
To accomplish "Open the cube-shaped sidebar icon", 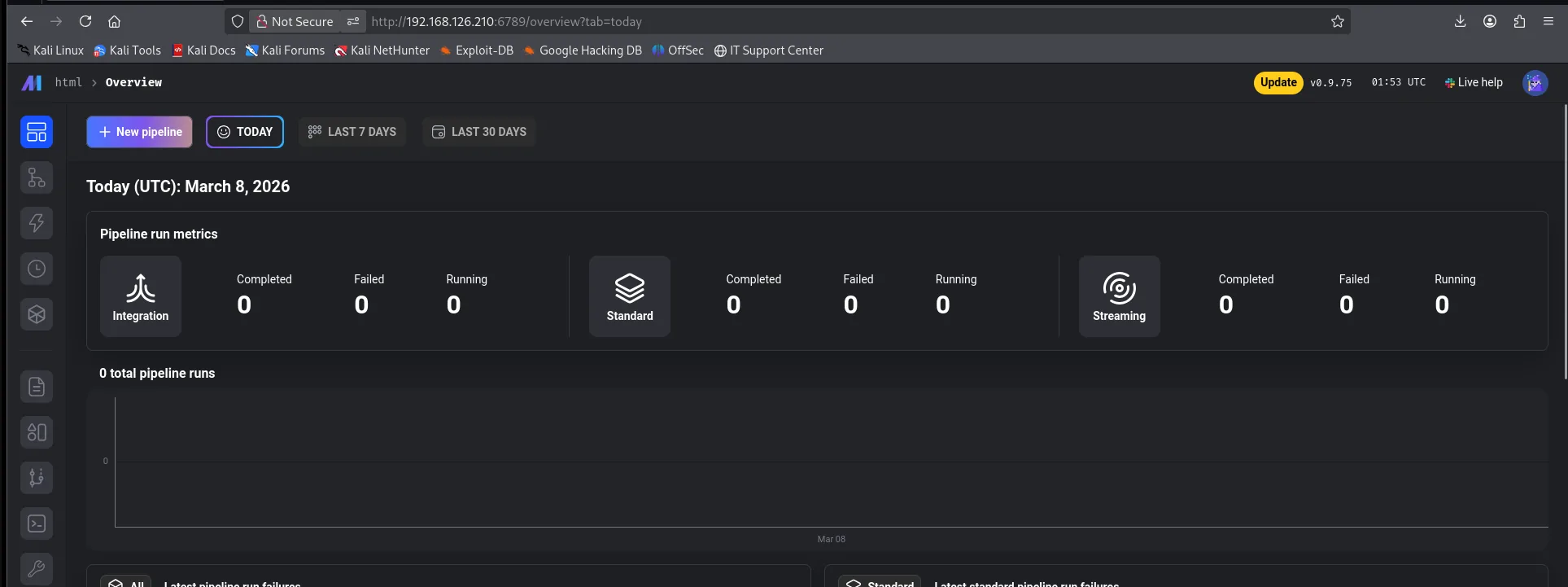I will (37, 314).
